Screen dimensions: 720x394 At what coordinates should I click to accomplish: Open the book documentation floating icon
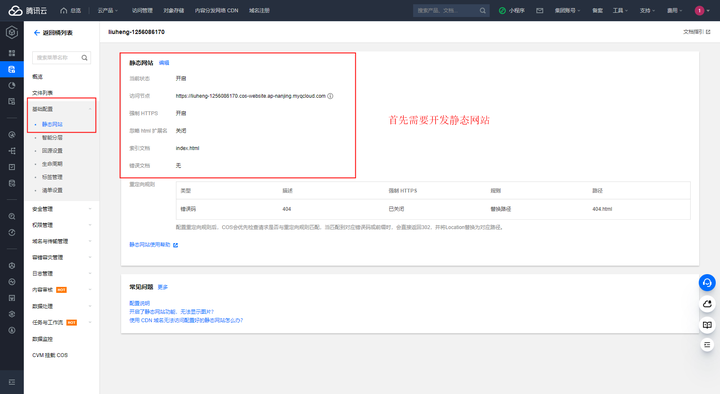point(707,325)
